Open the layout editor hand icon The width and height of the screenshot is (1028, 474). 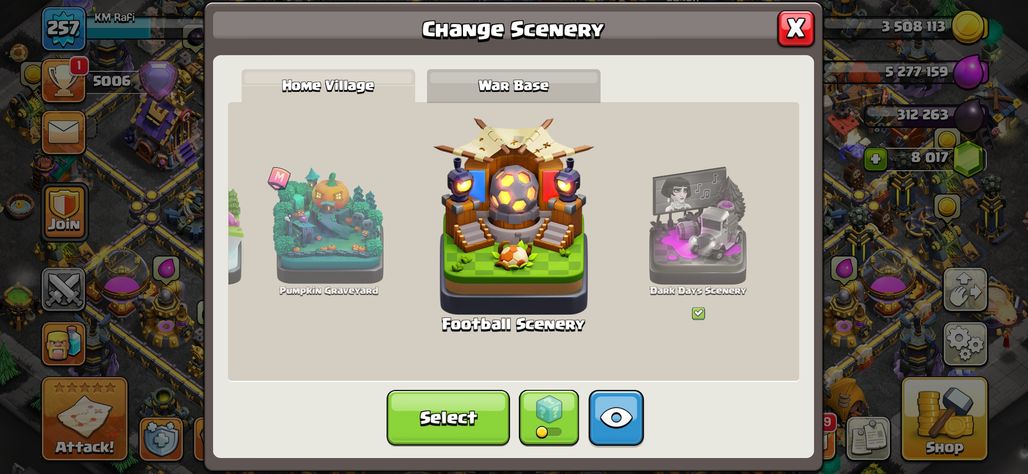point(965,289)
